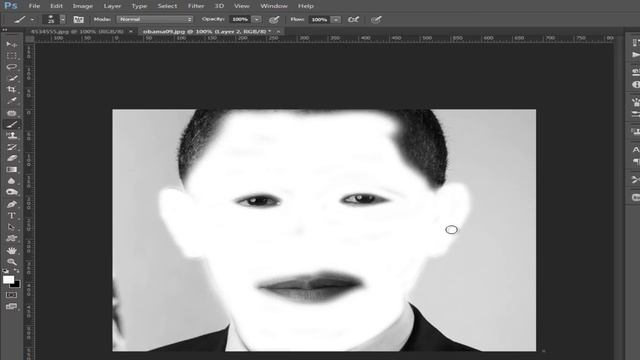The image size is (640, 360).
Task: Open the blending Mode dropdown
Action: [x=155, y=19]
